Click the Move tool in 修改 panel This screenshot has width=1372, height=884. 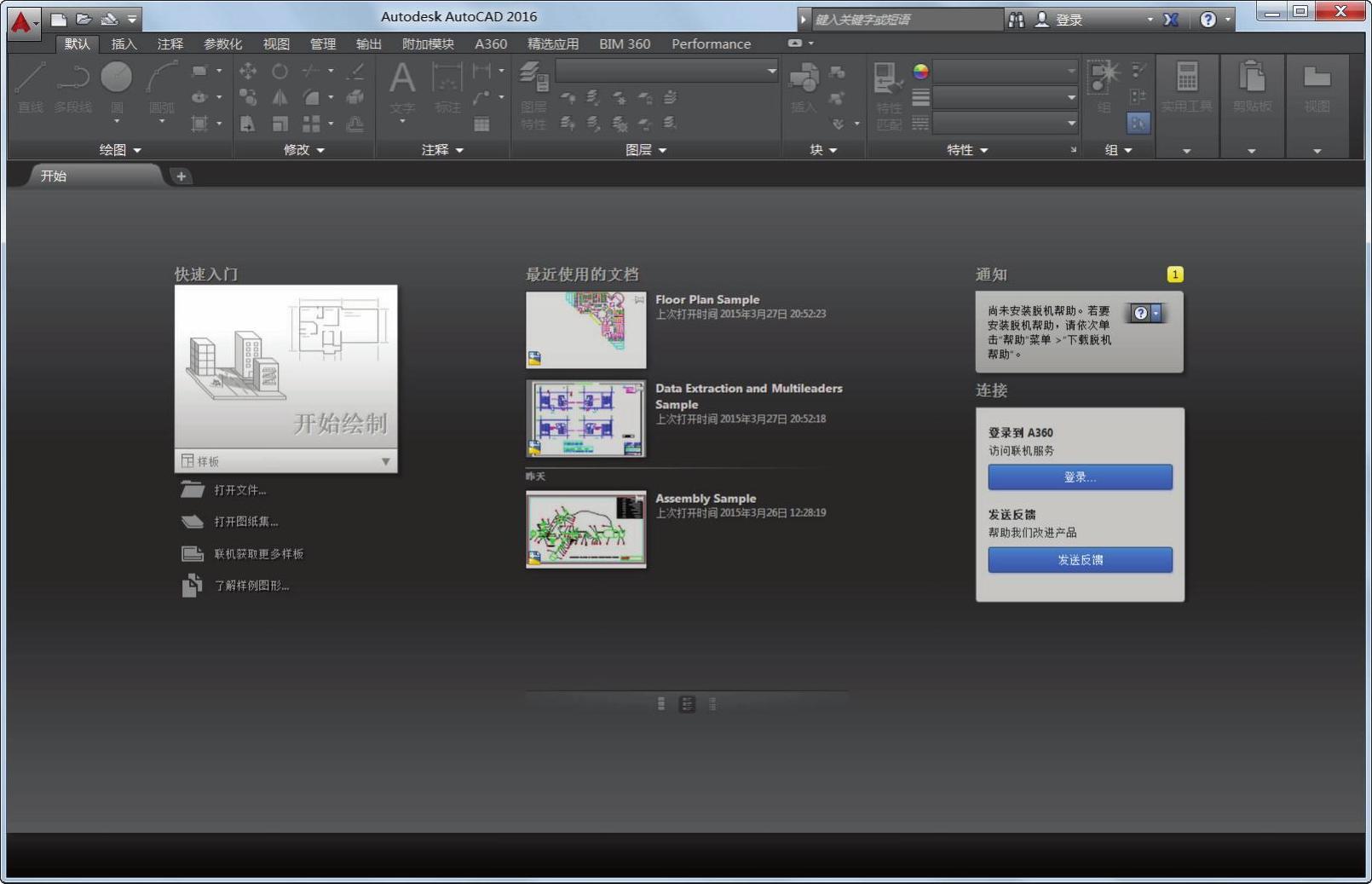(248, 72)
